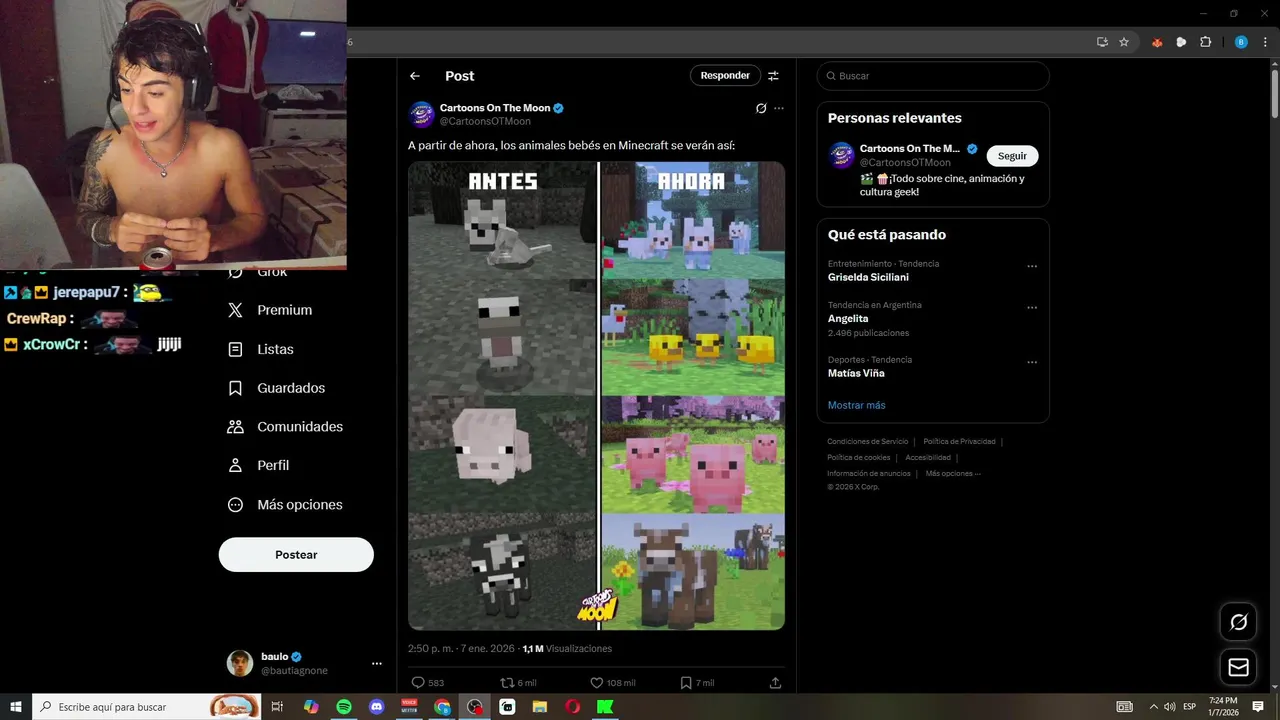Open the MetaMask fox extension
This screenshot has width=1280, height=720.
1158,42
